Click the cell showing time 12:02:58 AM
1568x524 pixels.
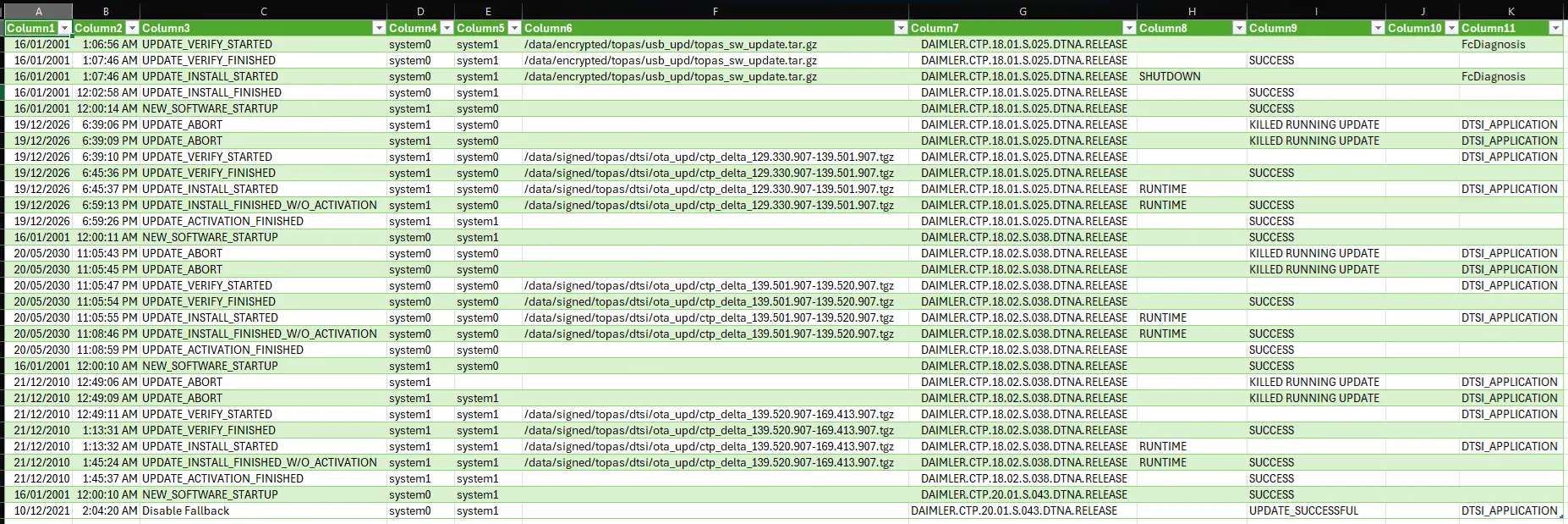click(x=106, y=92)
